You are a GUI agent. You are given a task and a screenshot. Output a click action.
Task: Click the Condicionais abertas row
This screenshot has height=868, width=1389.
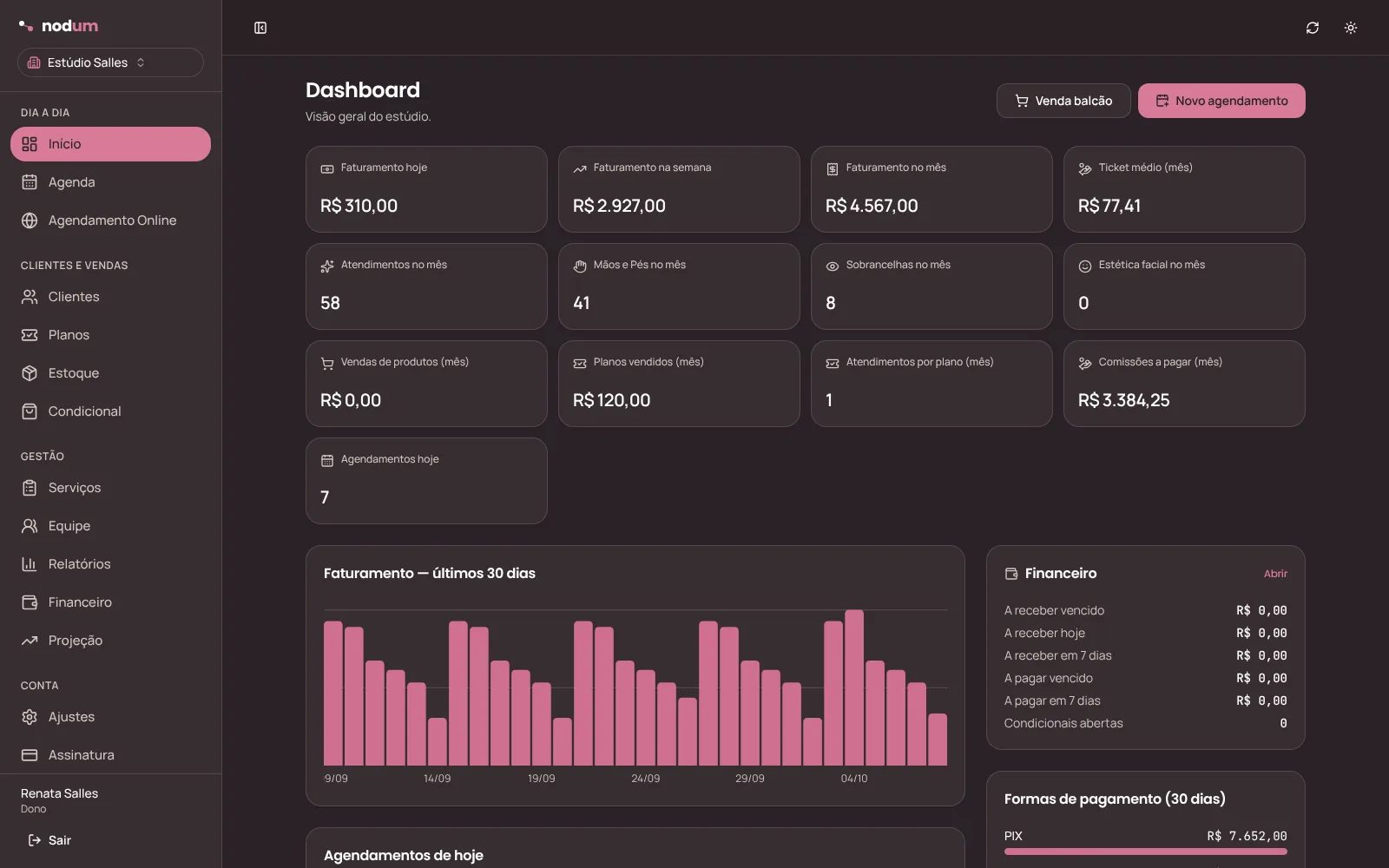pos(1146,723)
